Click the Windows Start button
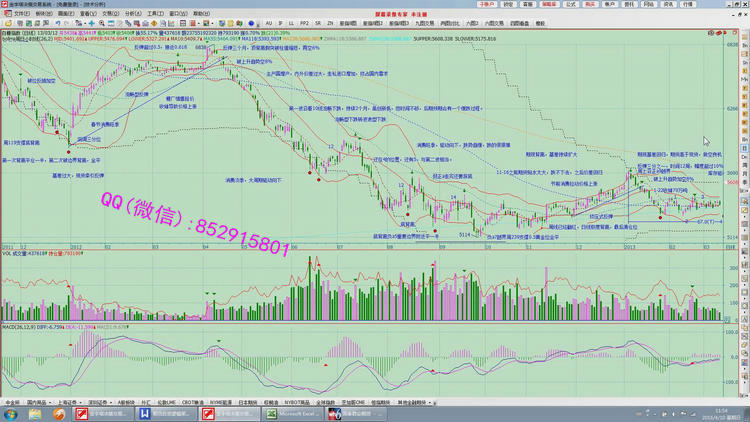 coord(10,413)
